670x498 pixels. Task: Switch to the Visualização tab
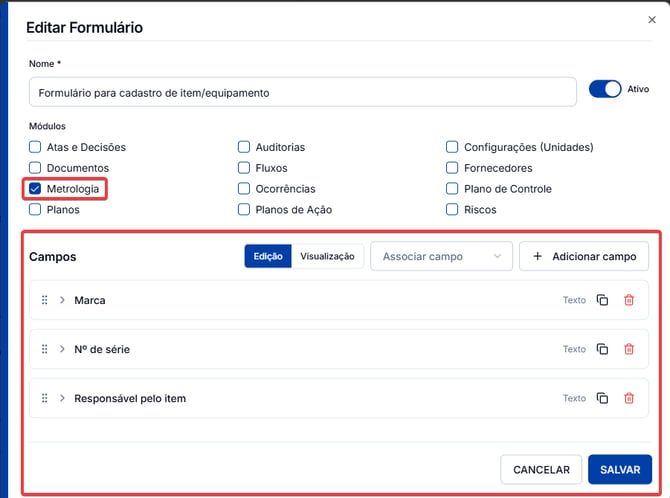tap(327, 256)
